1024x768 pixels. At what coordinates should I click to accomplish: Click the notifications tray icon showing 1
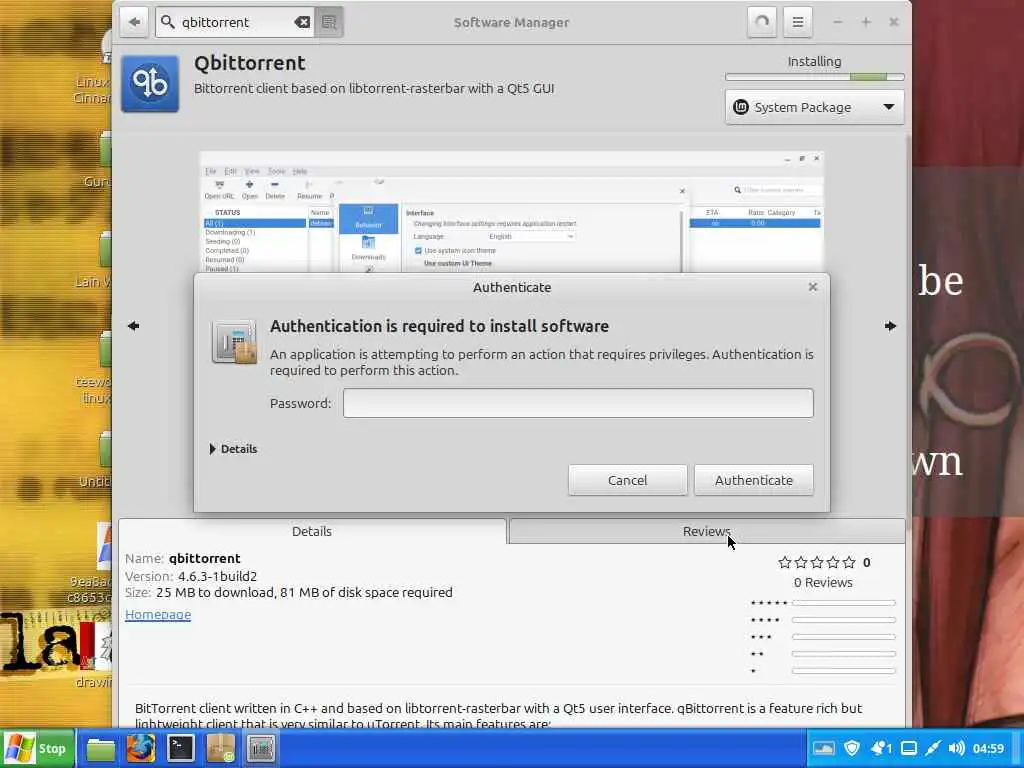(881, 748)
